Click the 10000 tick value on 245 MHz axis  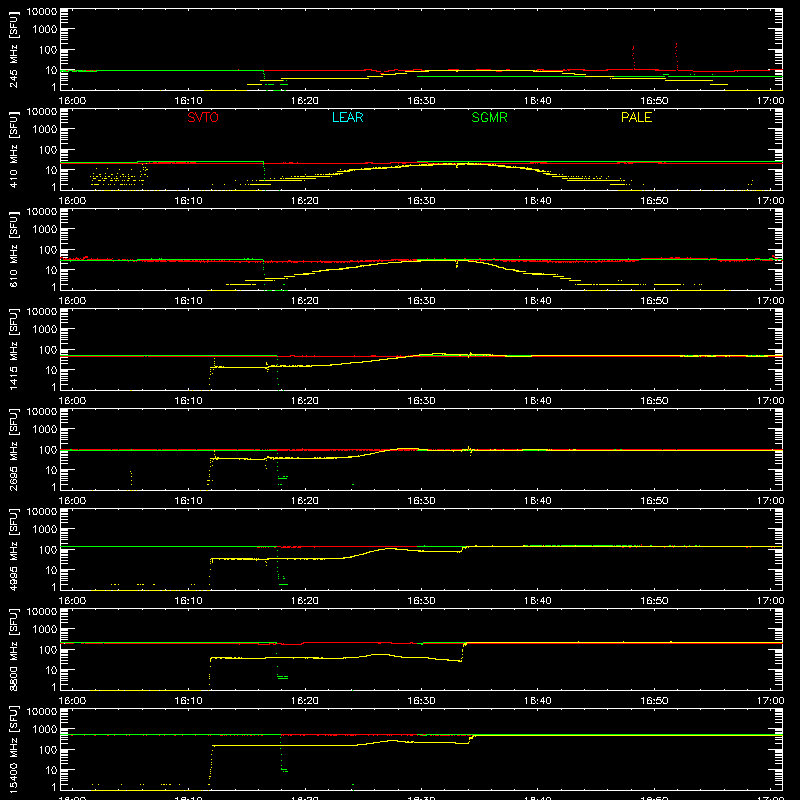(42, 12)
